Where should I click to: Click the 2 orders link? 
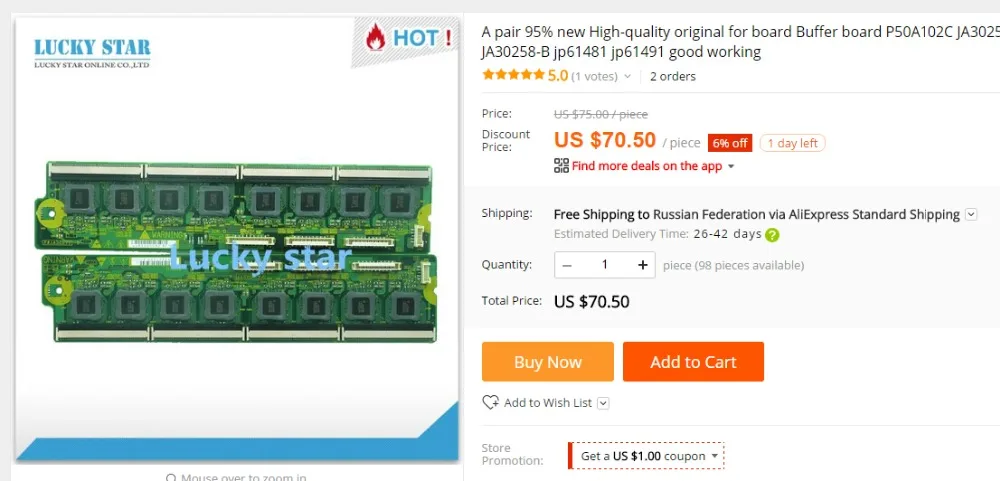(x=672, y=76)
